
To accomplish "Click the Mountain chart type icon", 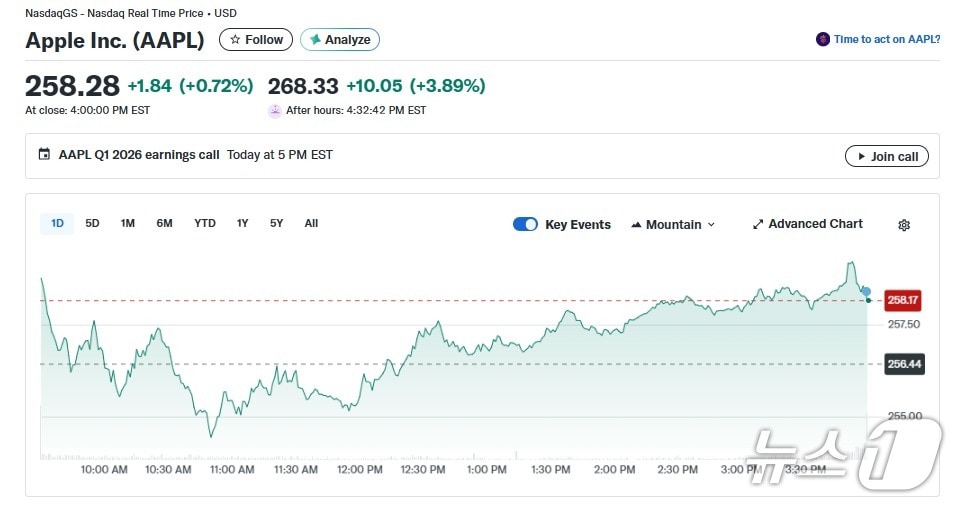I will (636, 225).
